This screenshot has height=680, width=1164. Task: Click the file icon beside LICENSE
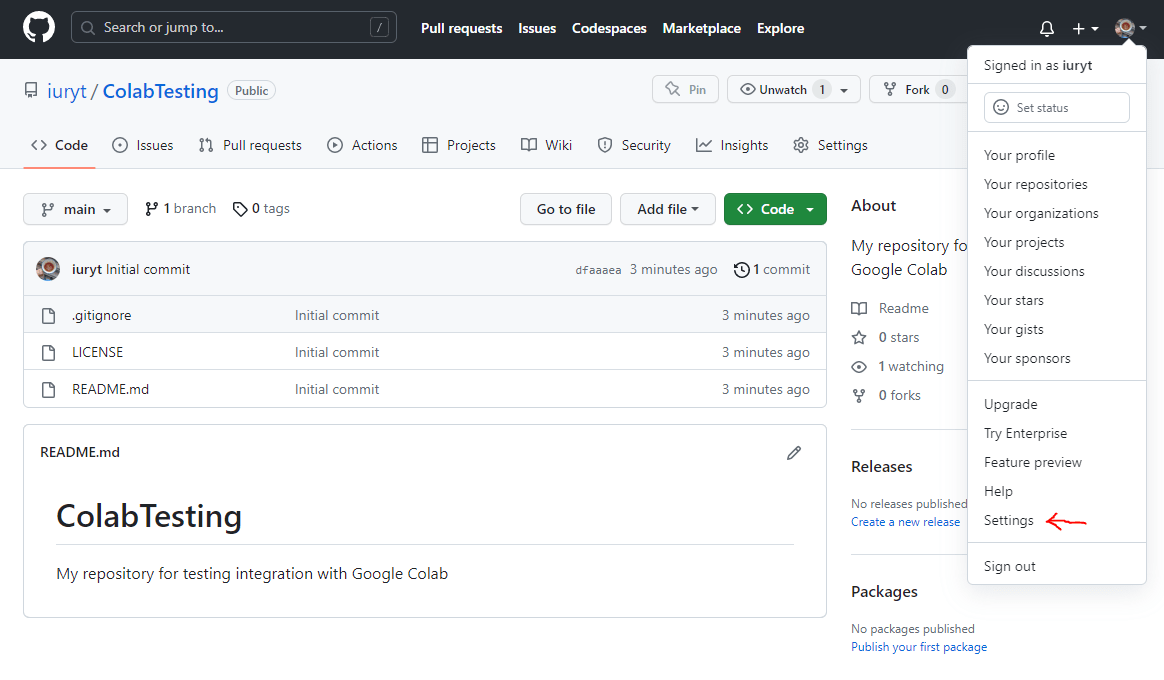[48, 351]
